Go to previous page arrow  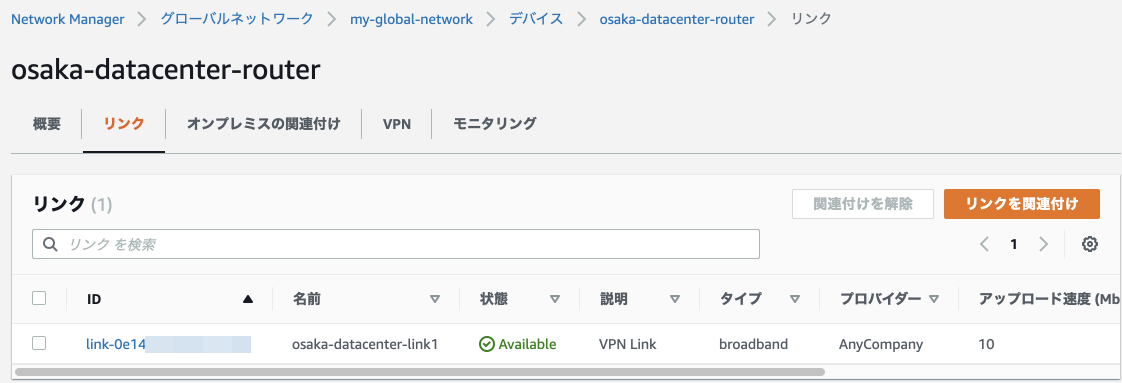(x=985, y=244)
